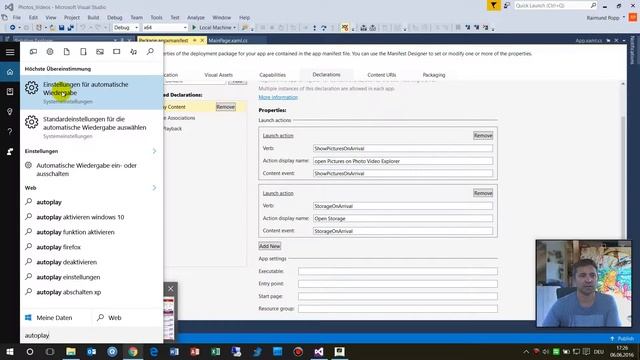Screen dimensions: 640x360
Task: Filter search results by Web magnifier icon
Action: [150, 52]
